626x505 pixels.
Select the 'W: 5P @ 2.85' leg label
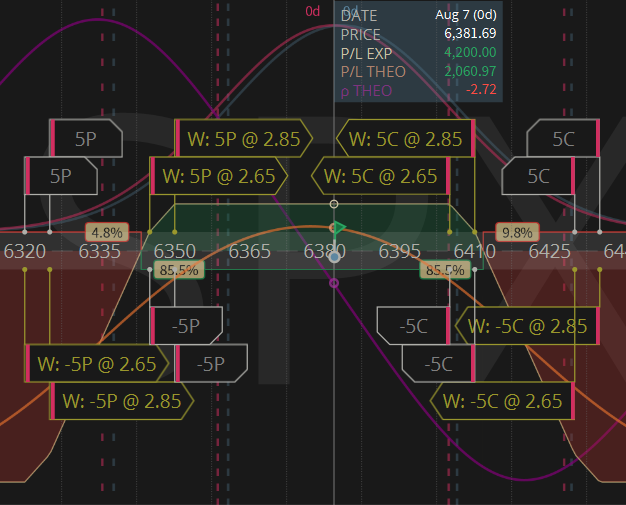[244, 139]
